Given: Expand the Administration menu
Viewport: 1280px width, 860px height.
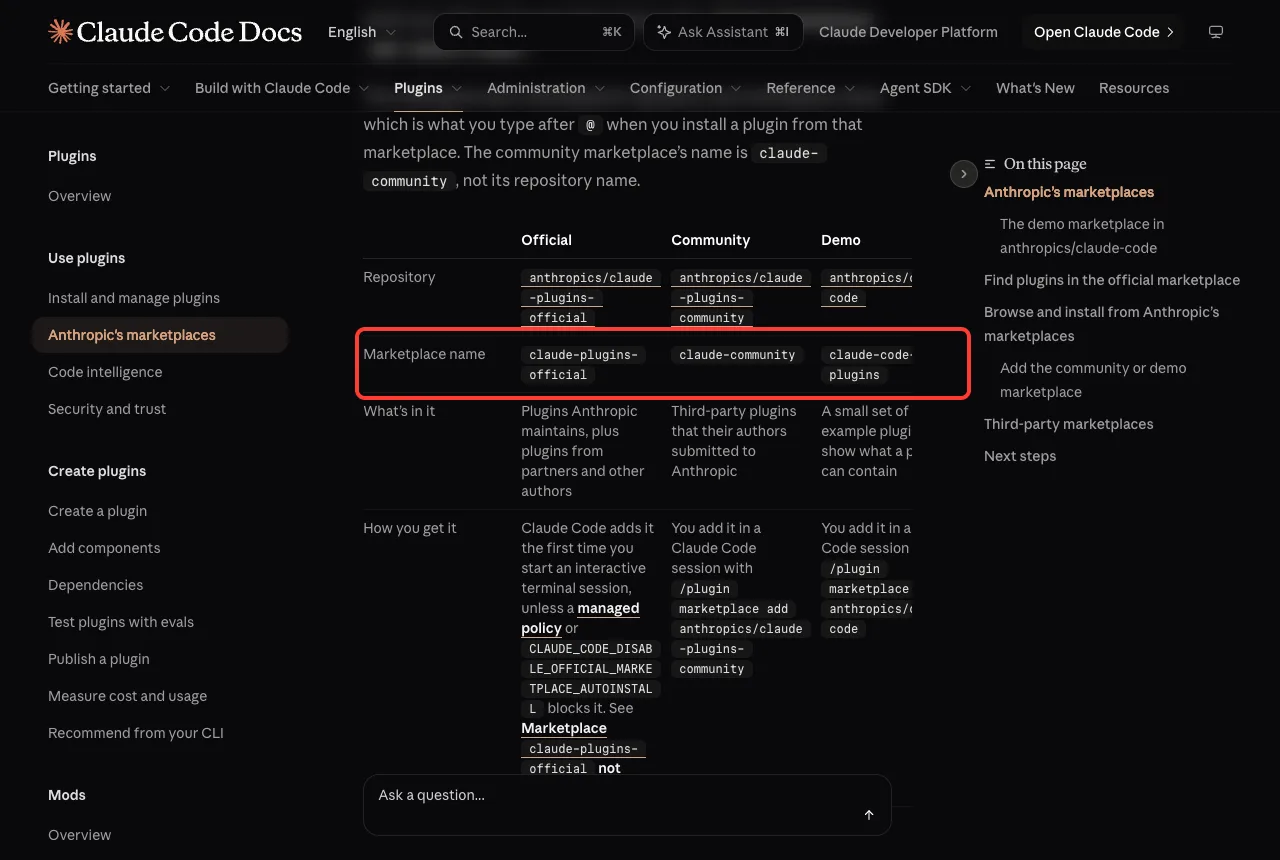Looking at the screenshot, I should 546,88.
